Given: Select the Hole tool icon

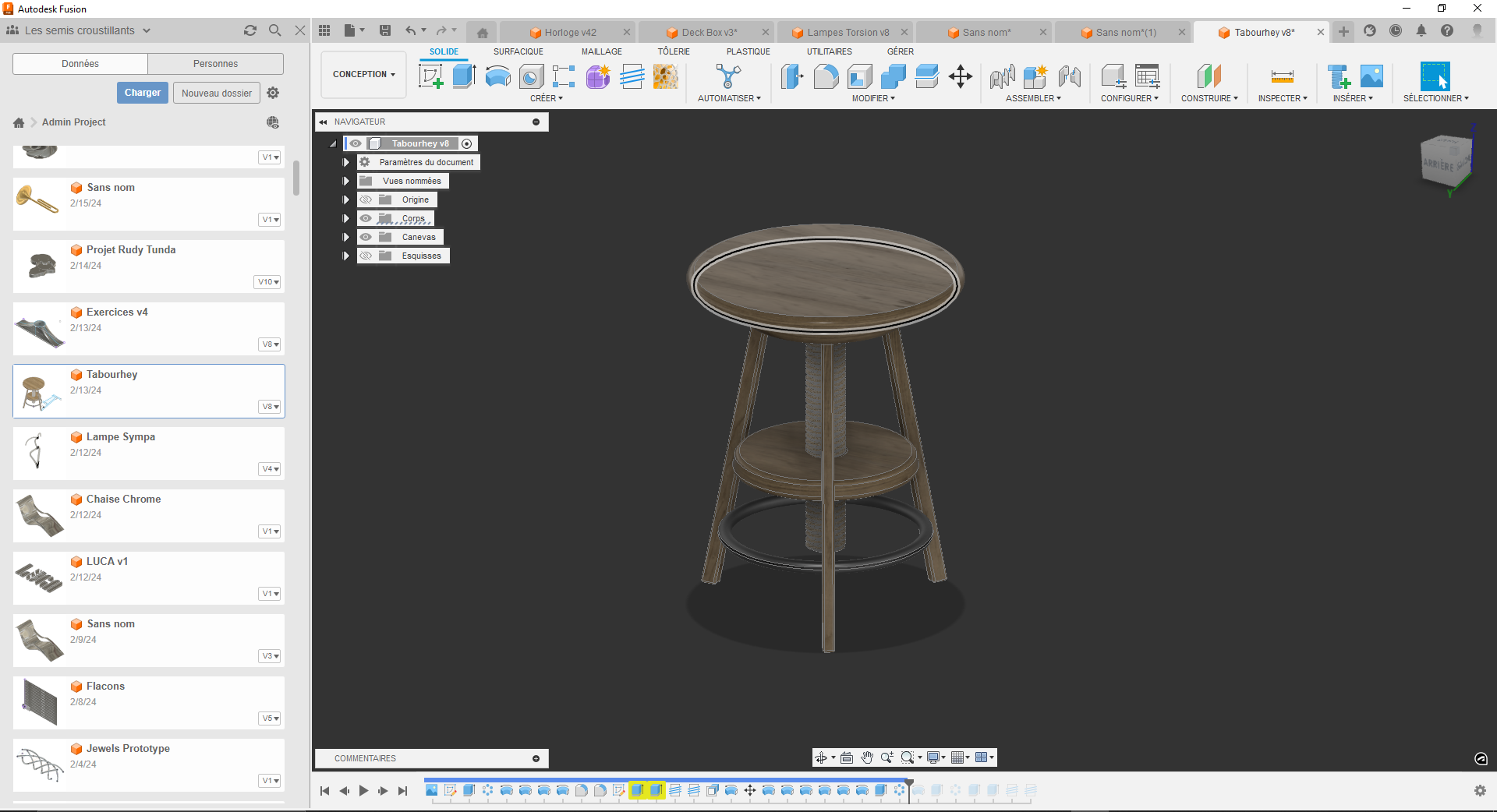Looking at the screenshot, I should click(531, 76).
